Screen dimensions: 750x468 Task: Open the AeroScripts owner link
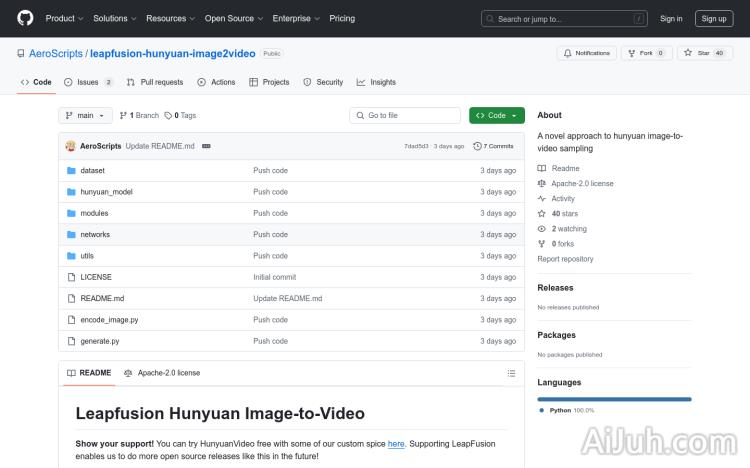[55, 53]
